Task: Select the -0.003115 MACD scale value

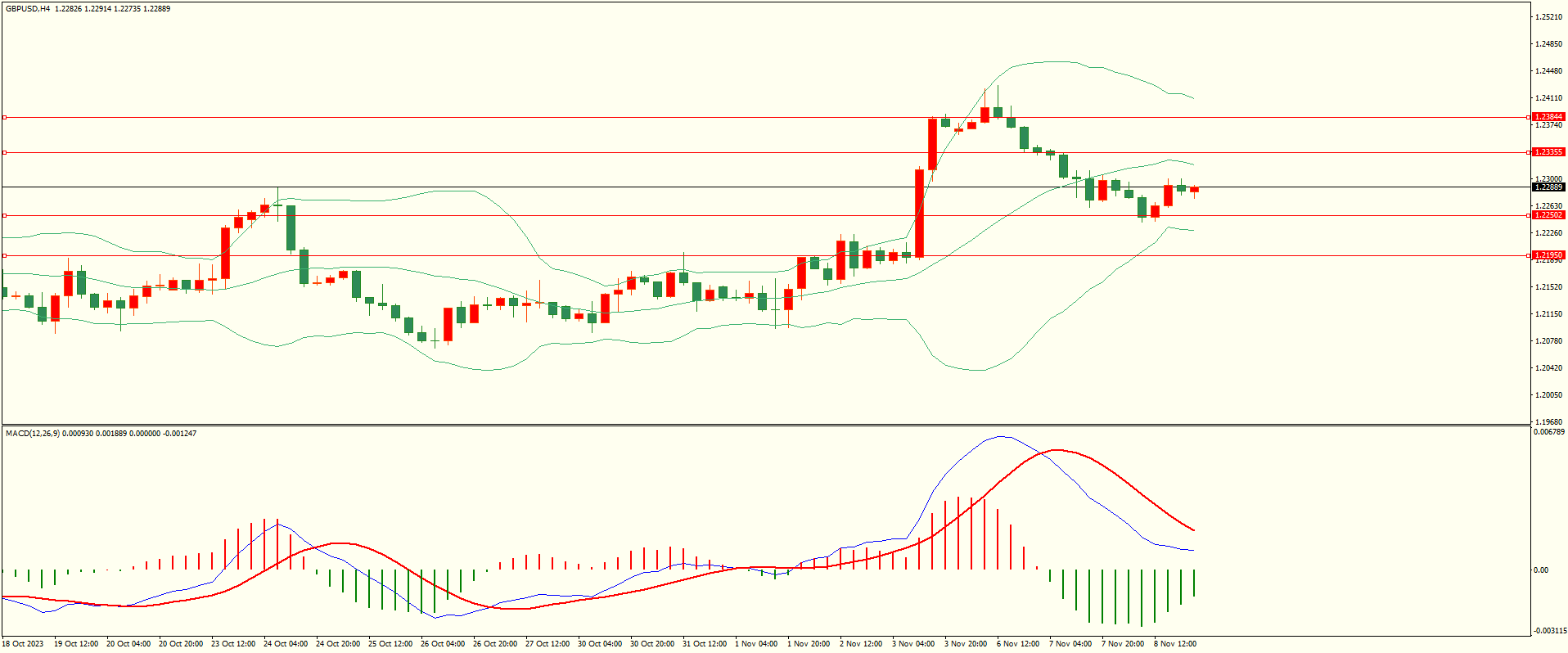Action: tap(1548, 630)
